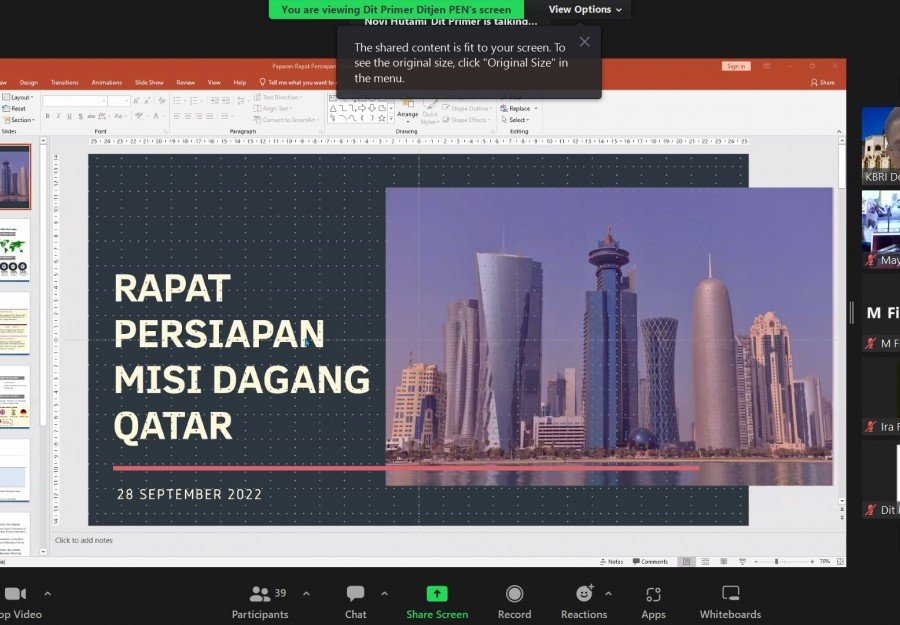The image size is (900, 625).
Task: Open the Replace dropdown arrow
Action: (536, 108)
